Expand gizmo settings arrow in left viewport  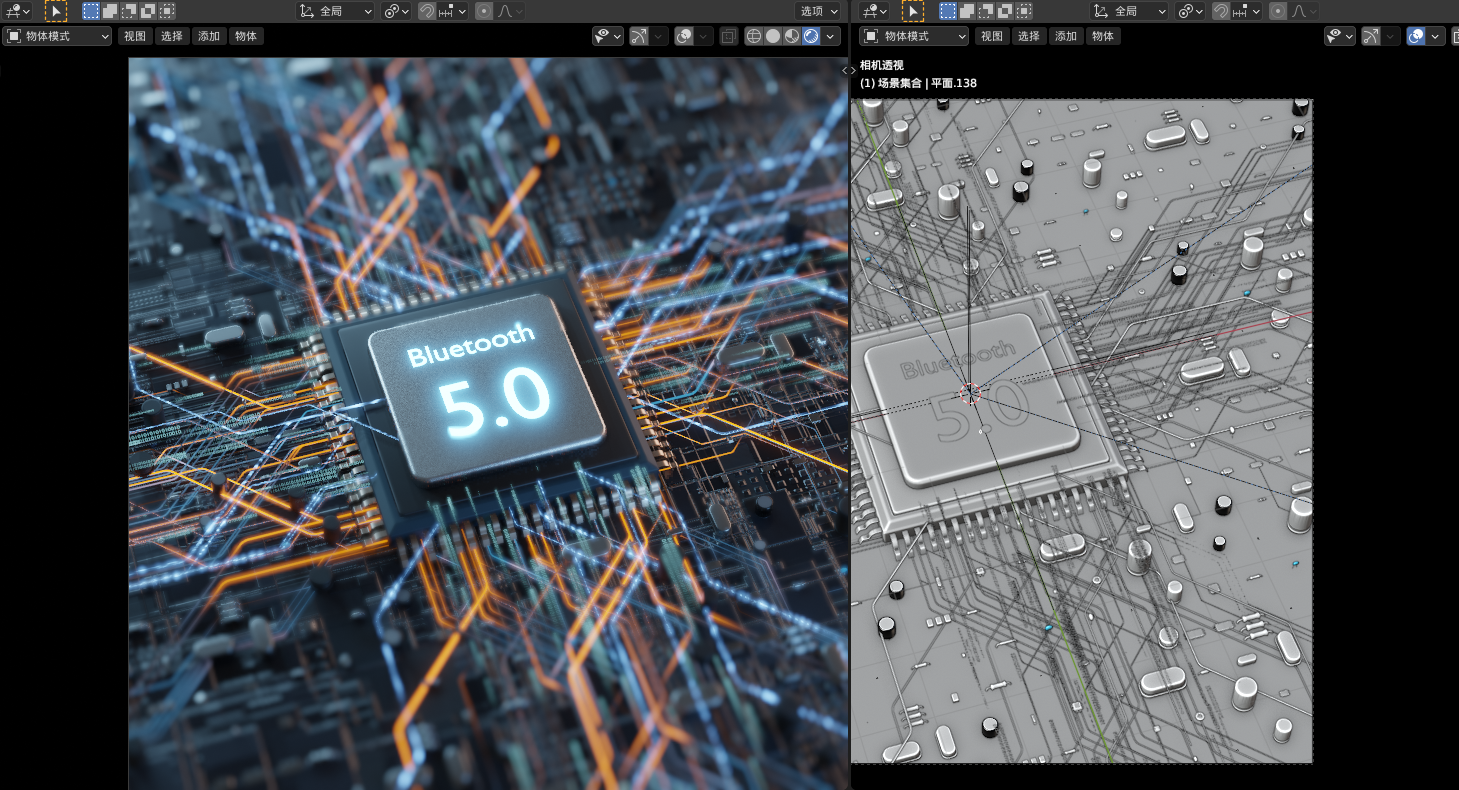coord(659,36)
